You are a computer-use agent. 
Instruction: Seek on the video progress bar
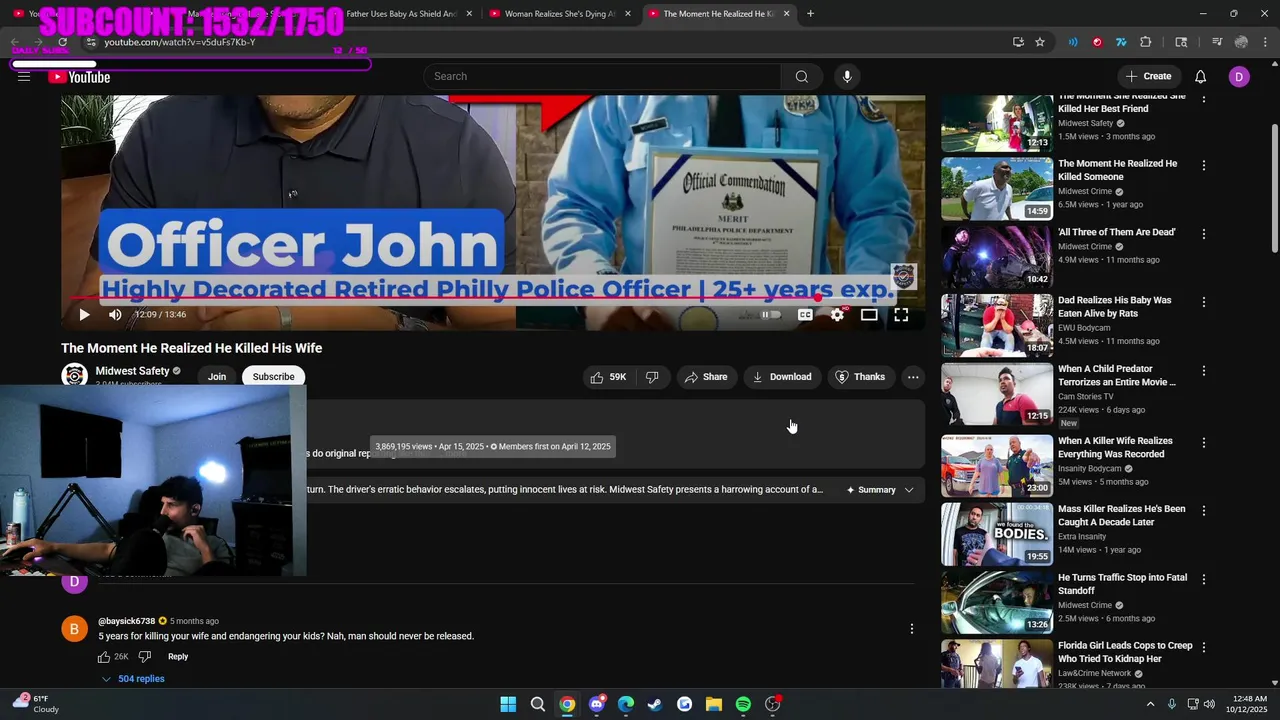coord(492,297)
